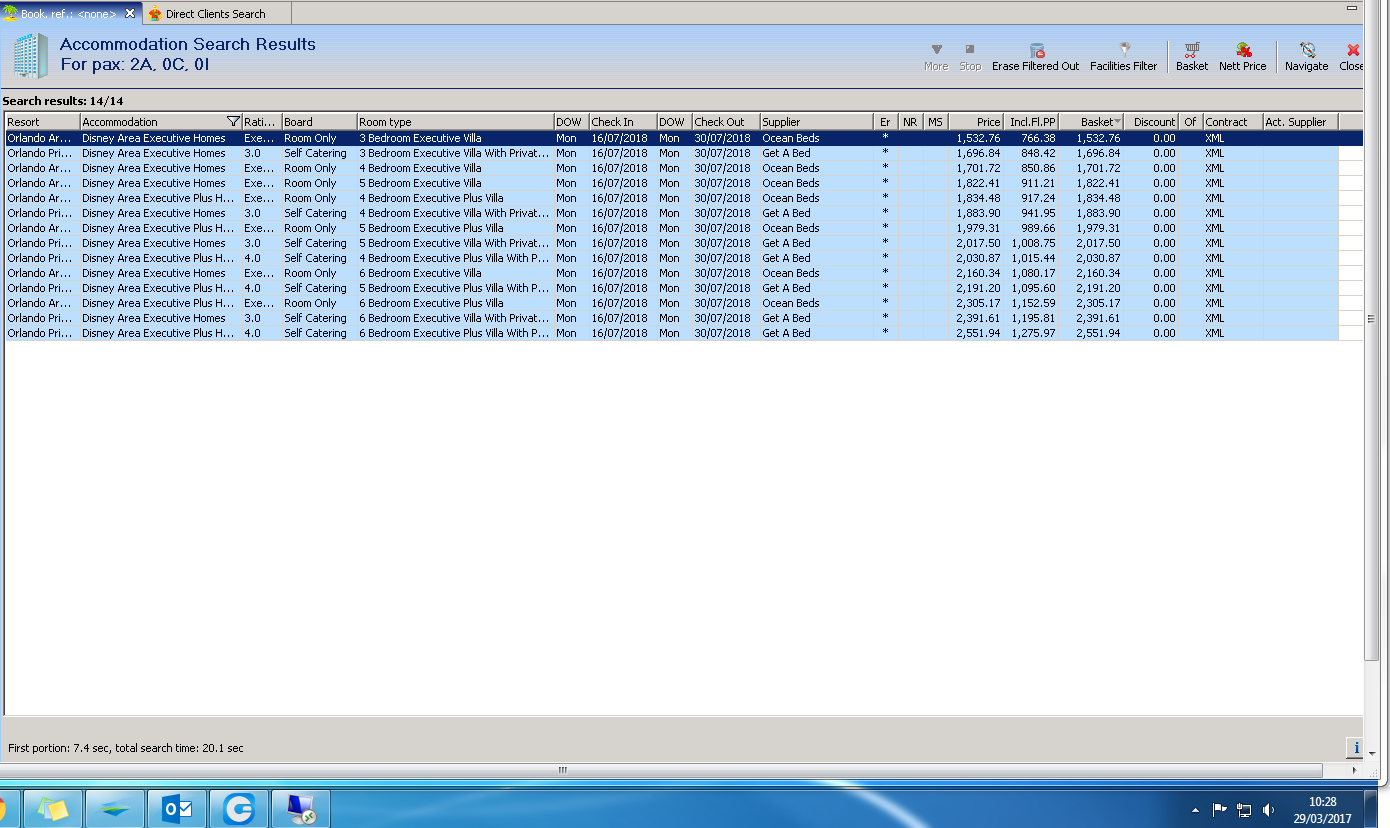Sort by the Check In column header
1390x828 pixels.
click(x=622, y=122)
